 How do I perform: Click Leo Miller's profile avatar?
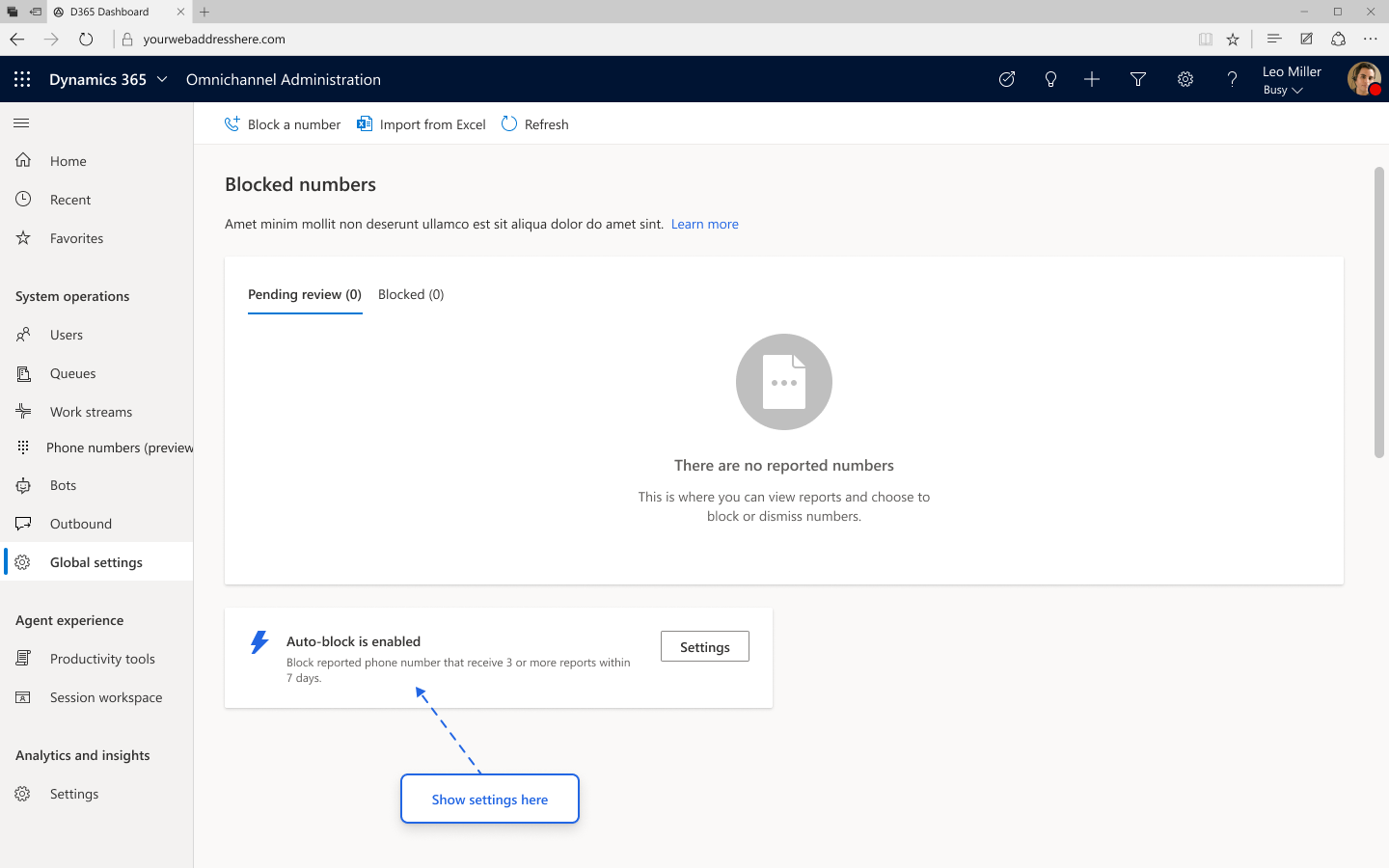click(x=1364, y=79)
